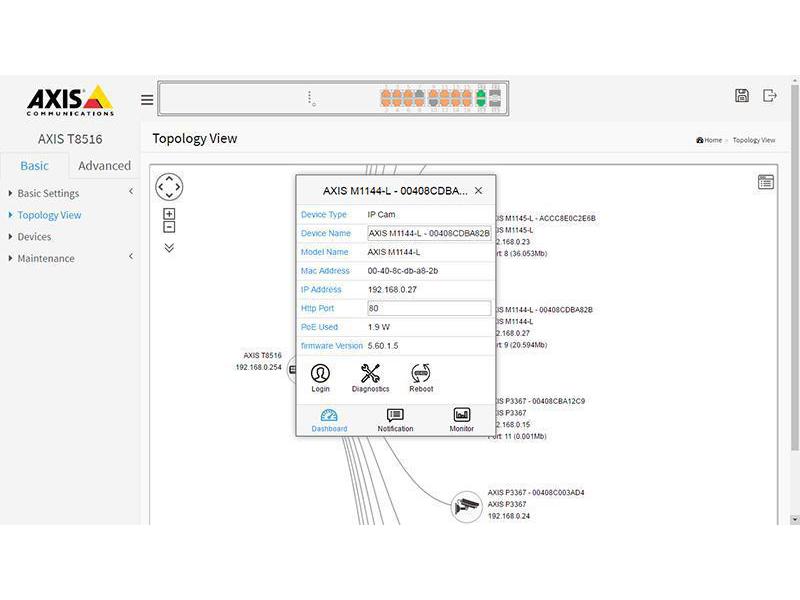Image resolution: width=800 pixels, height=600 pixels.
Task: Open the Monitor tab in the dialog
Action: point(461,418)
